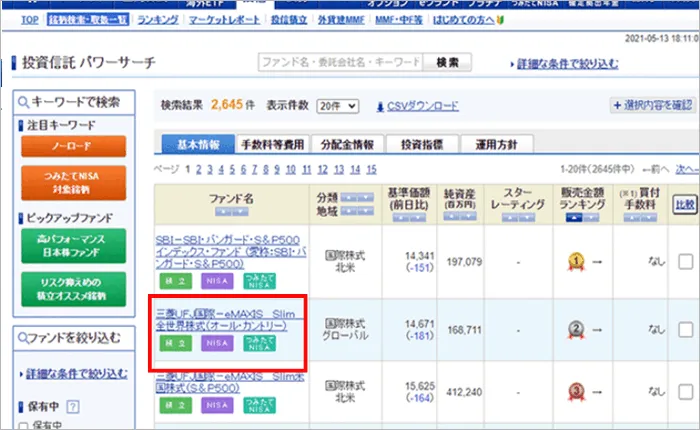Sort 地域 ascending using its up arrow
The width and height of the screenshot is (700, 430).
349,211
